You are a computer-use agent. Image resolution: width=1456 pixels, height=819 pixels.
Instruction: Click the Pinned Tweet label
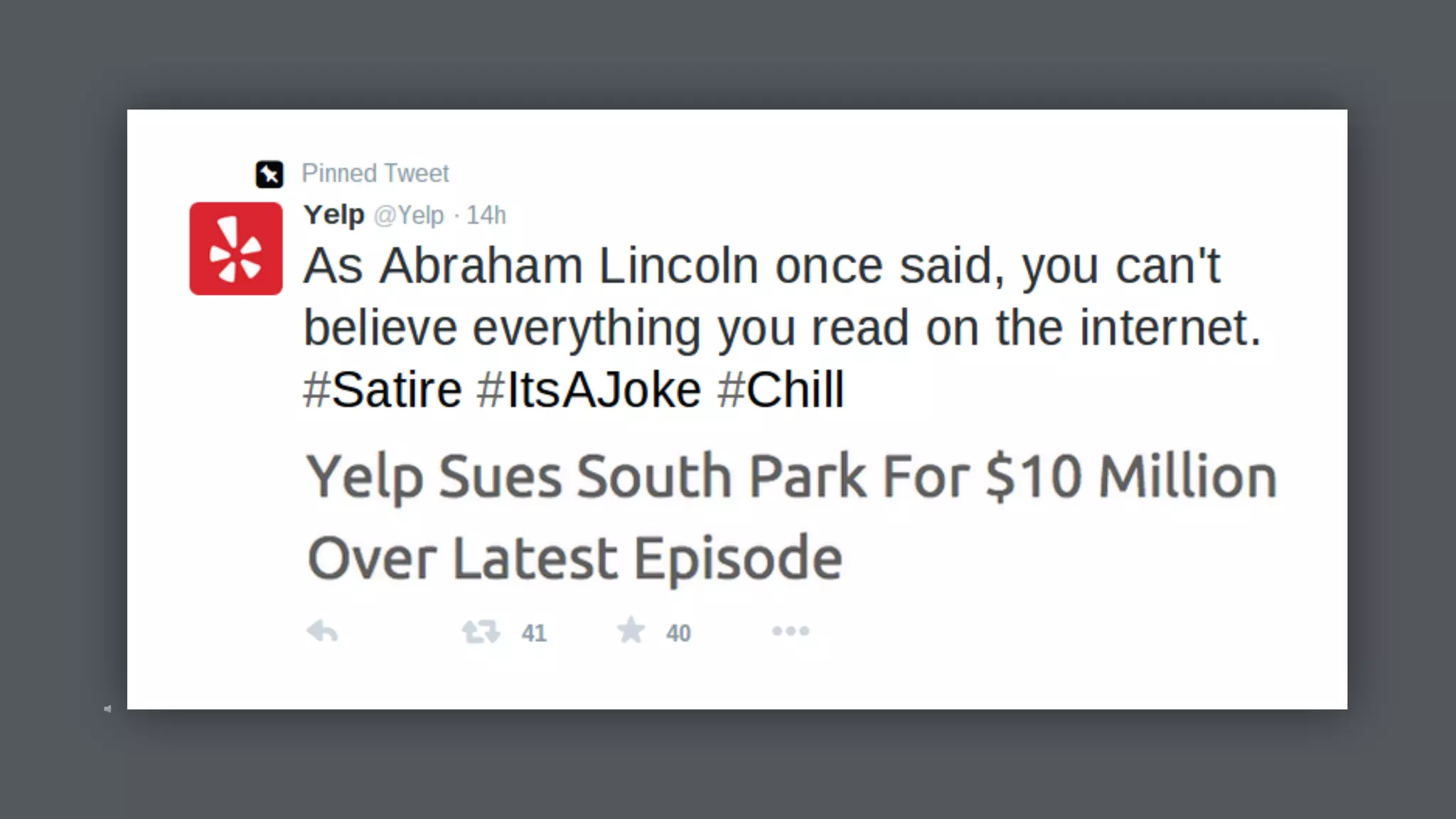[375, 173]
